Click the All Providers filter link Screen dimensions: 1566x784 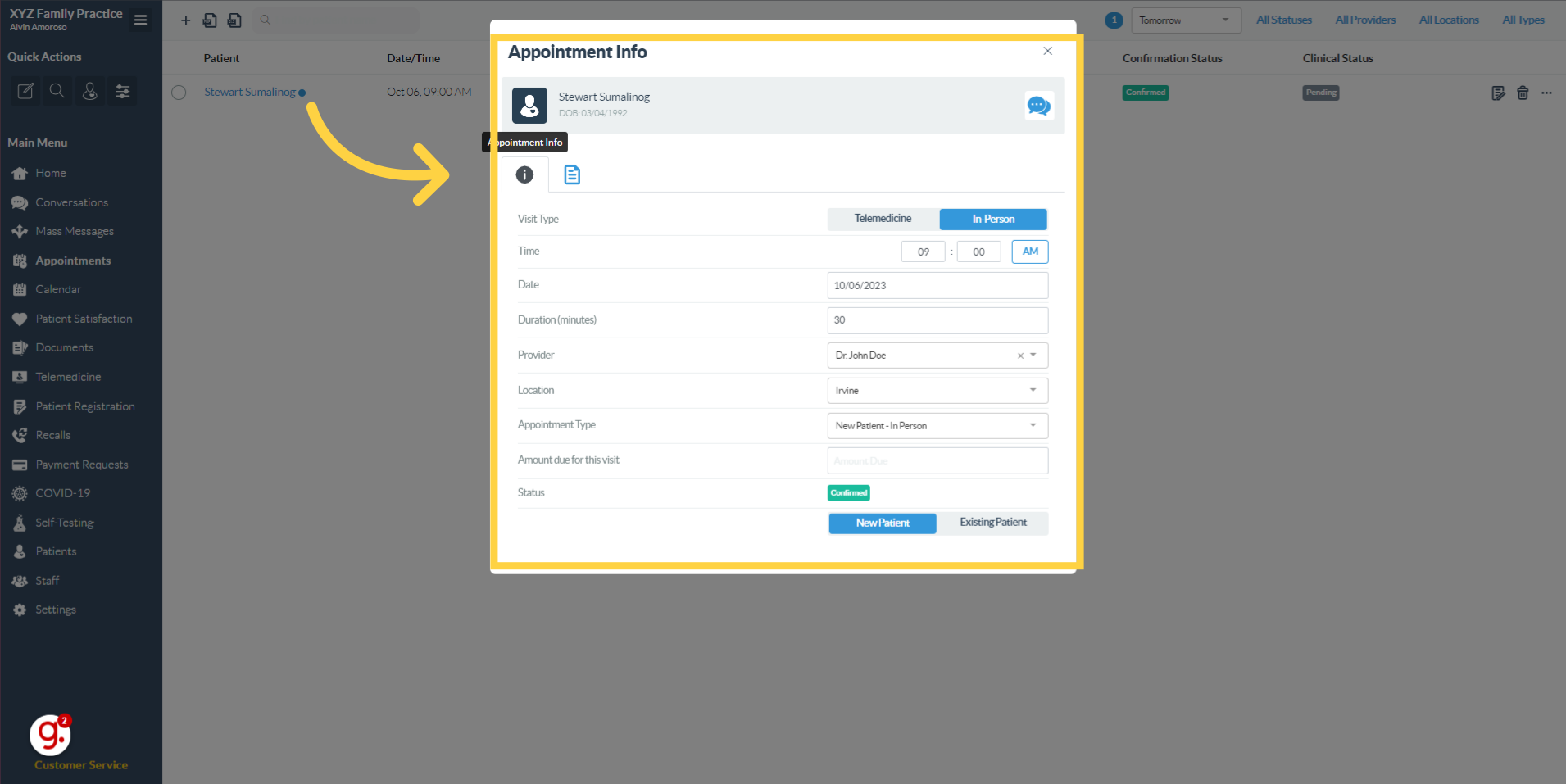1365,20
